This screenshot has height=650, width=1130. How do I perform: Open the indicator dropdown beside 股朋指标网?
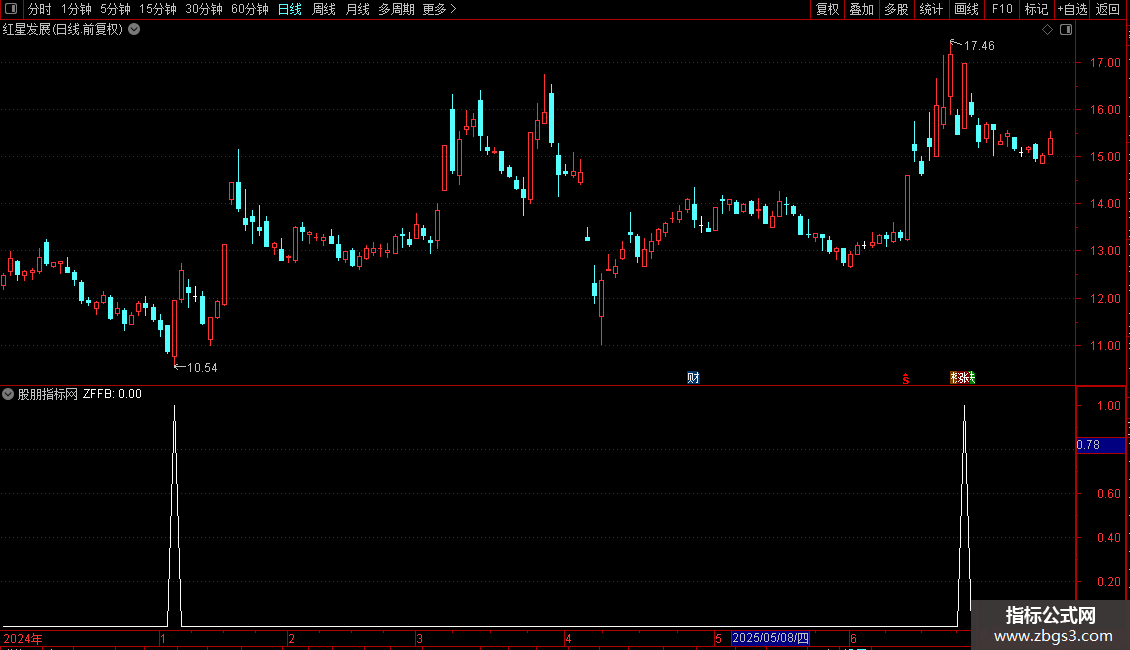pos(8,394)
